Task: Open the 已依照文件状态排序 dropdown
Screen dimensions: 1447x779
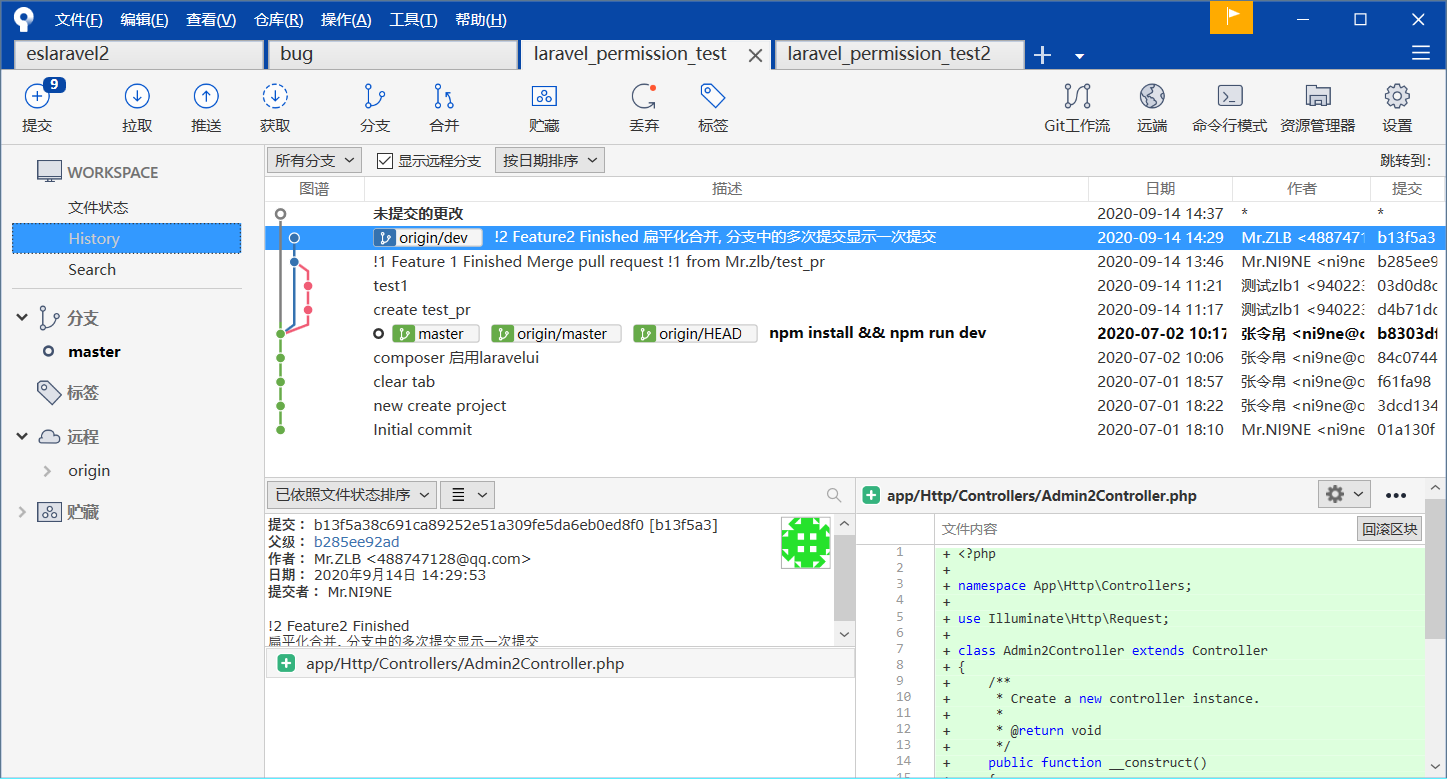Action: [351, 495]
